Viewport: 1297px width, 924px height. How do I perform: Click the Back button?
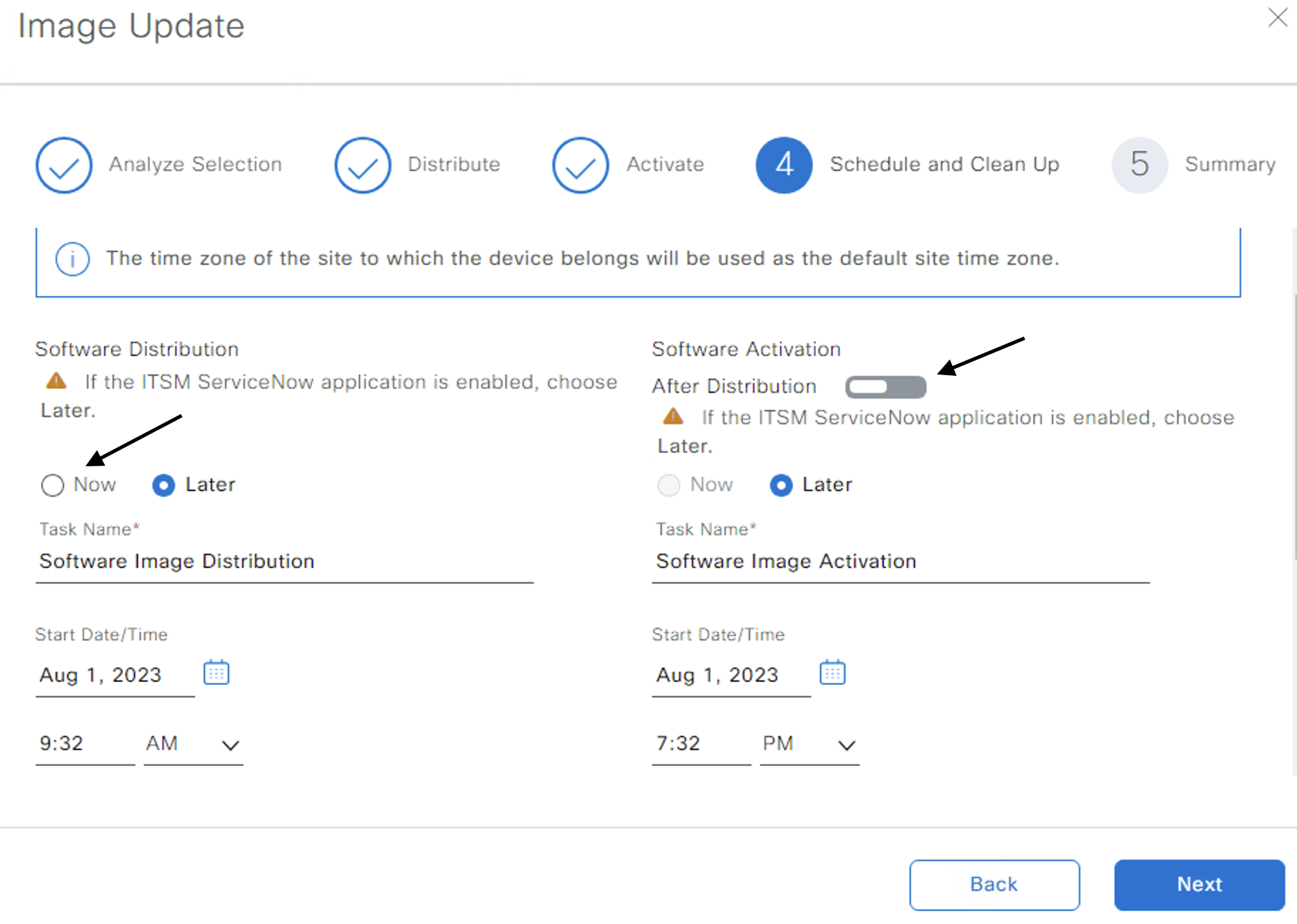994,885
